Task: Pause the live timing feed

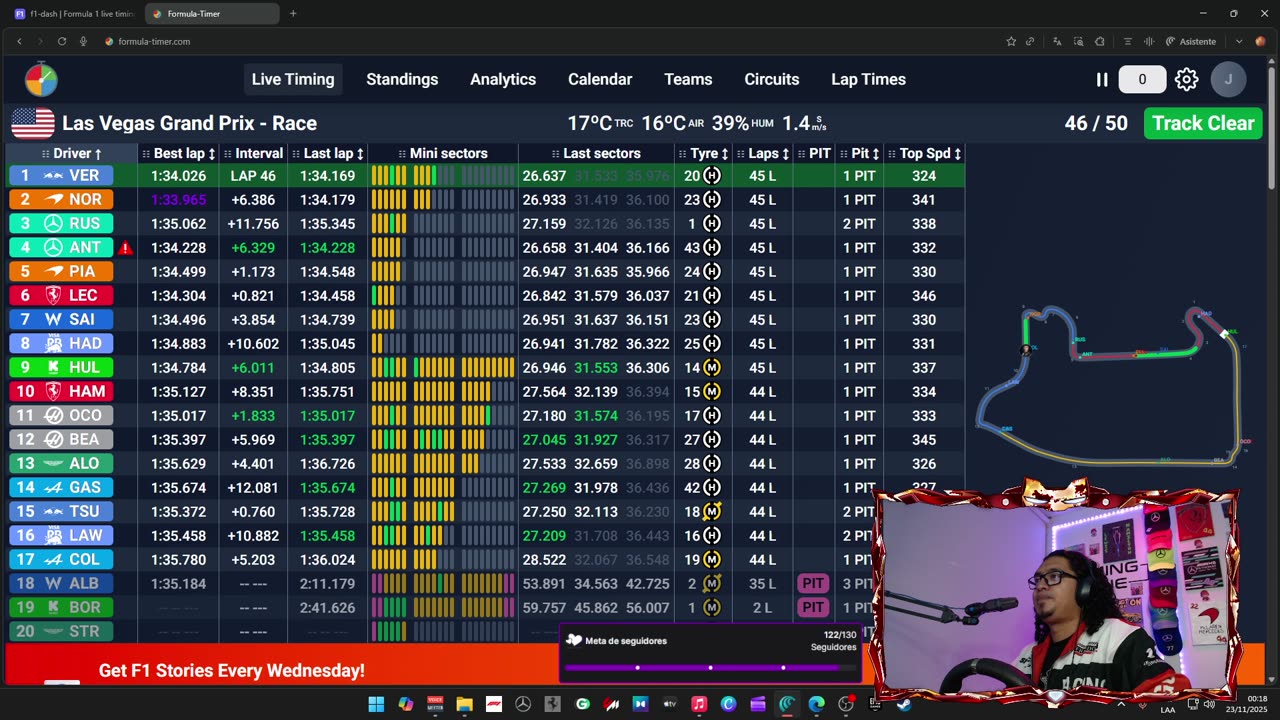Action: coord(1102,79)
